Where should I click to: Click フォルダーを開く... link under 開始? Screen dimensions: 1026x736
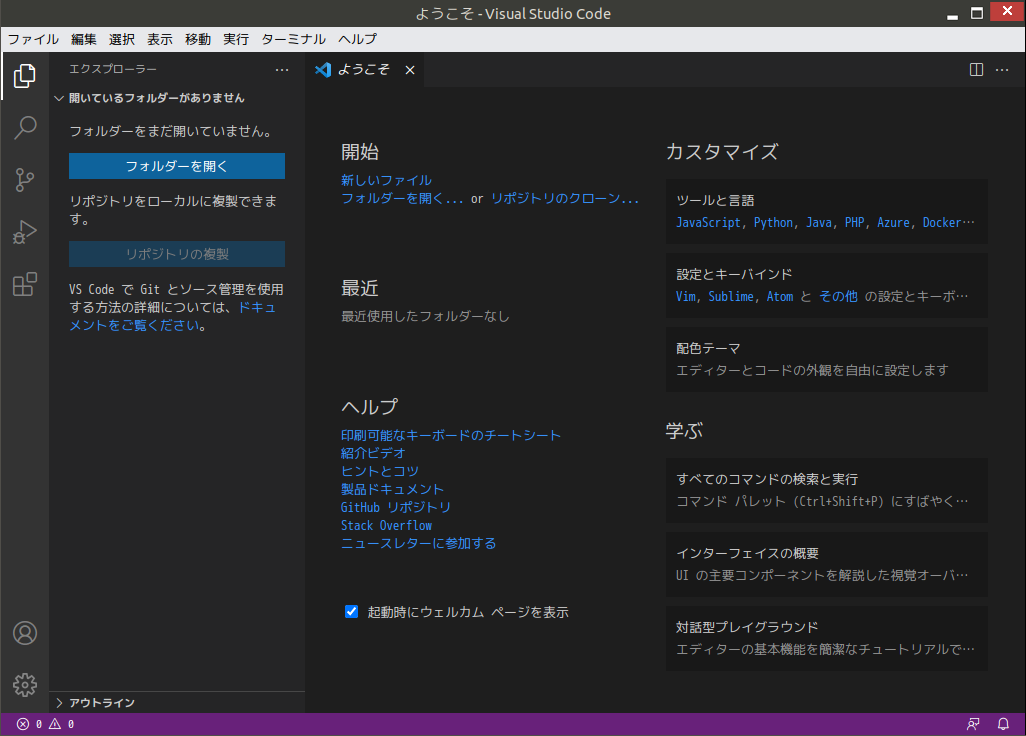point(402,198)
